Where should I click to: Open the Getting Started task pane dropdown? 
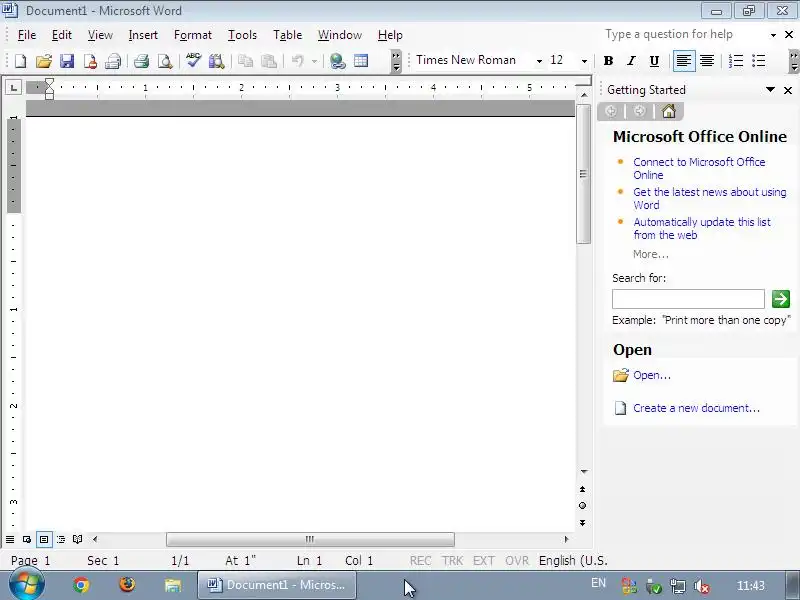770,90
